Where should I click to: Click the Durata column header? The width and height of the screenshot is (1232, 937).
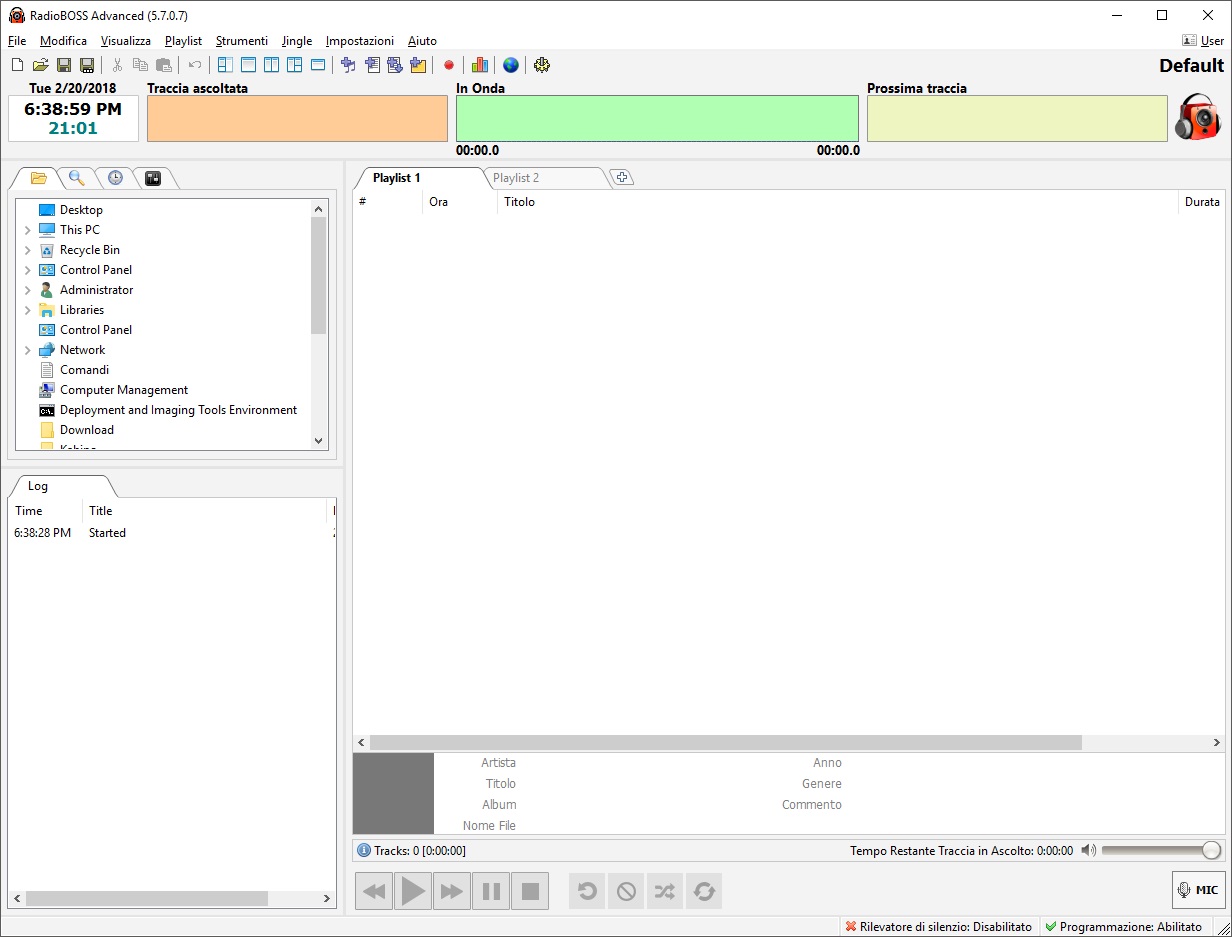pyautogui.click(x=1202, y=202)
